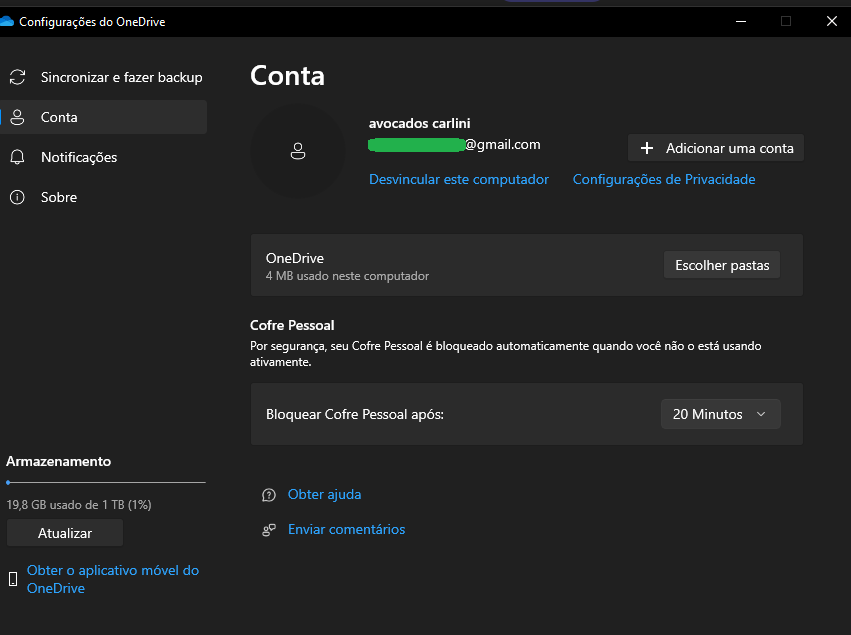Open Obter o aplicativo móvel do OneDrive link
The width and height of the screenshot is (851, 635).
click(113, 579)
